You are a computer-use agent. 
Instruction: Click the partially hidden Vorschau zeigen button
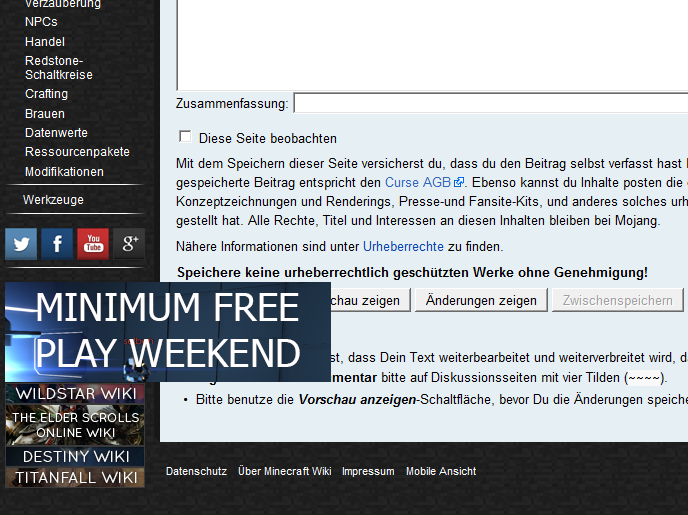pyautogui.click(x=370, y=300)
